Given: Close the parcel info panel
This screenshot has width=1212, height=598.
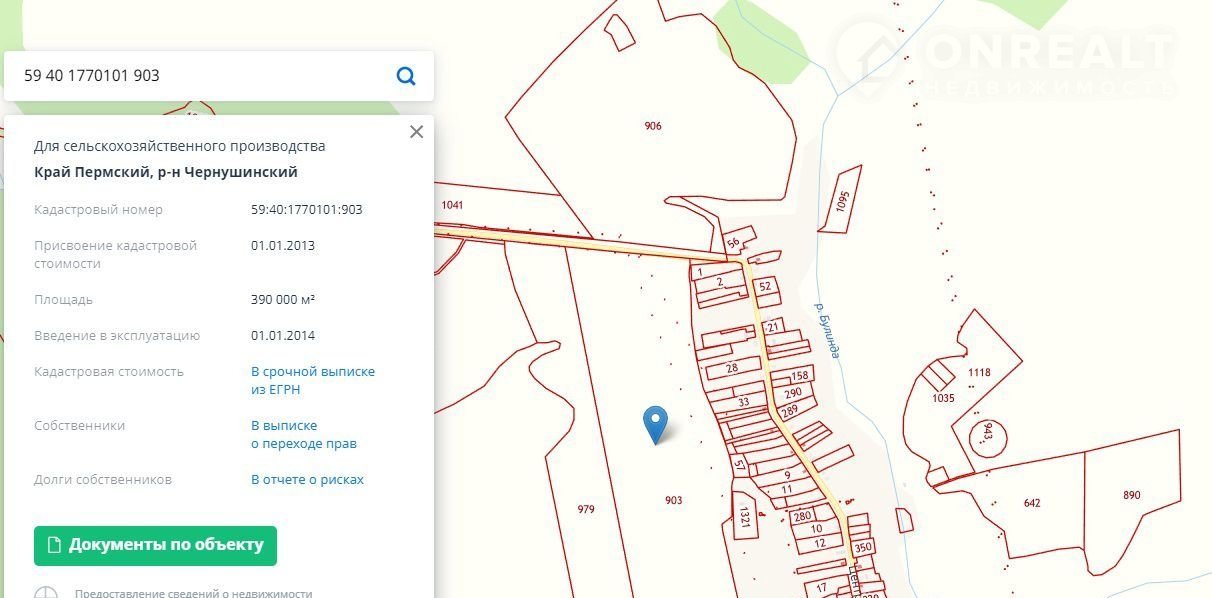Looking at the screenshot, I should (417, 132).
